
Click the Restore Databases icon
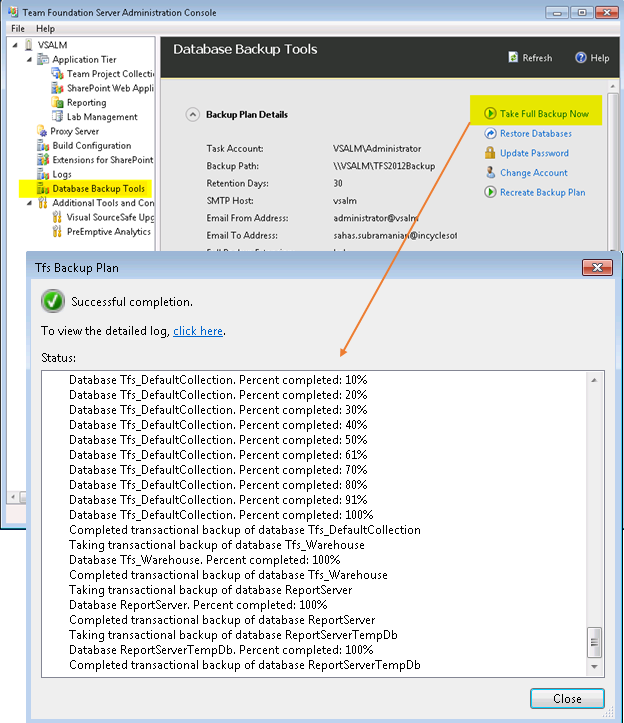(490, 134)
